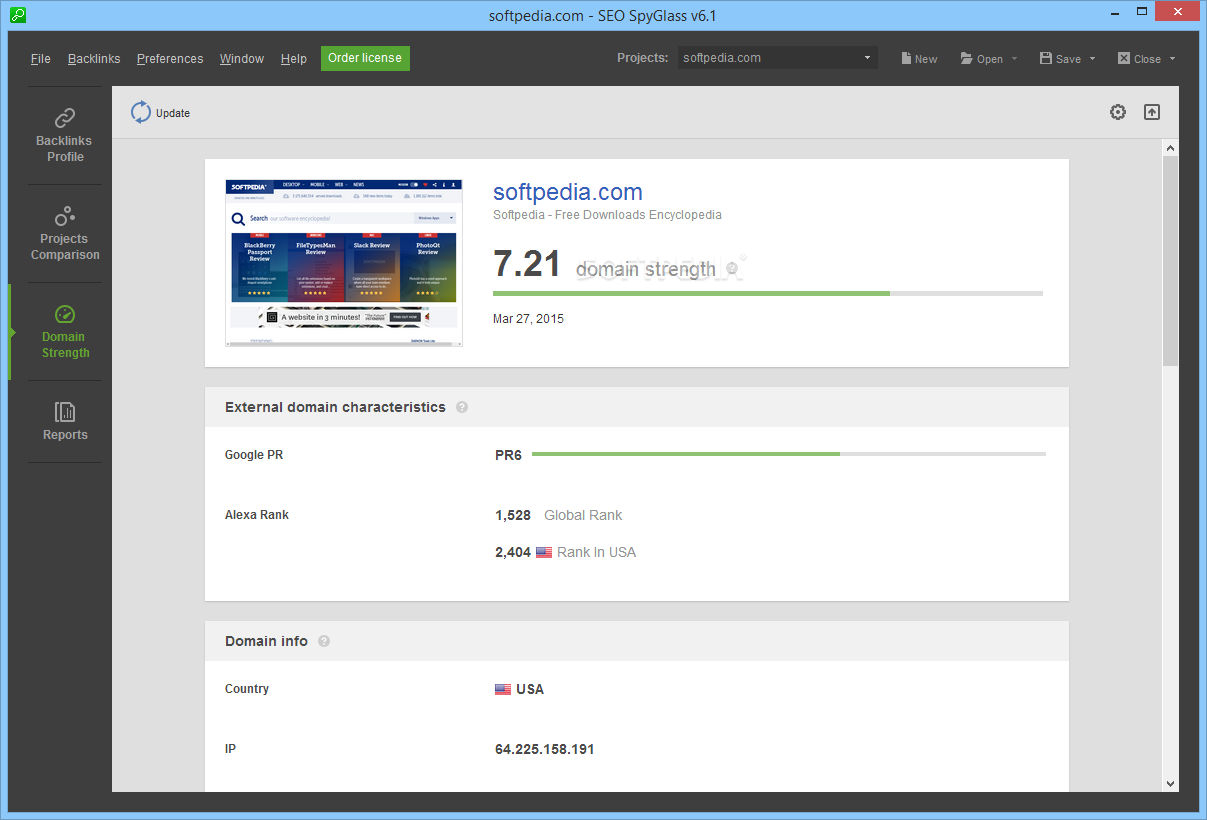
Task: Open the Reports sidebar section
Action: point(65,421)
